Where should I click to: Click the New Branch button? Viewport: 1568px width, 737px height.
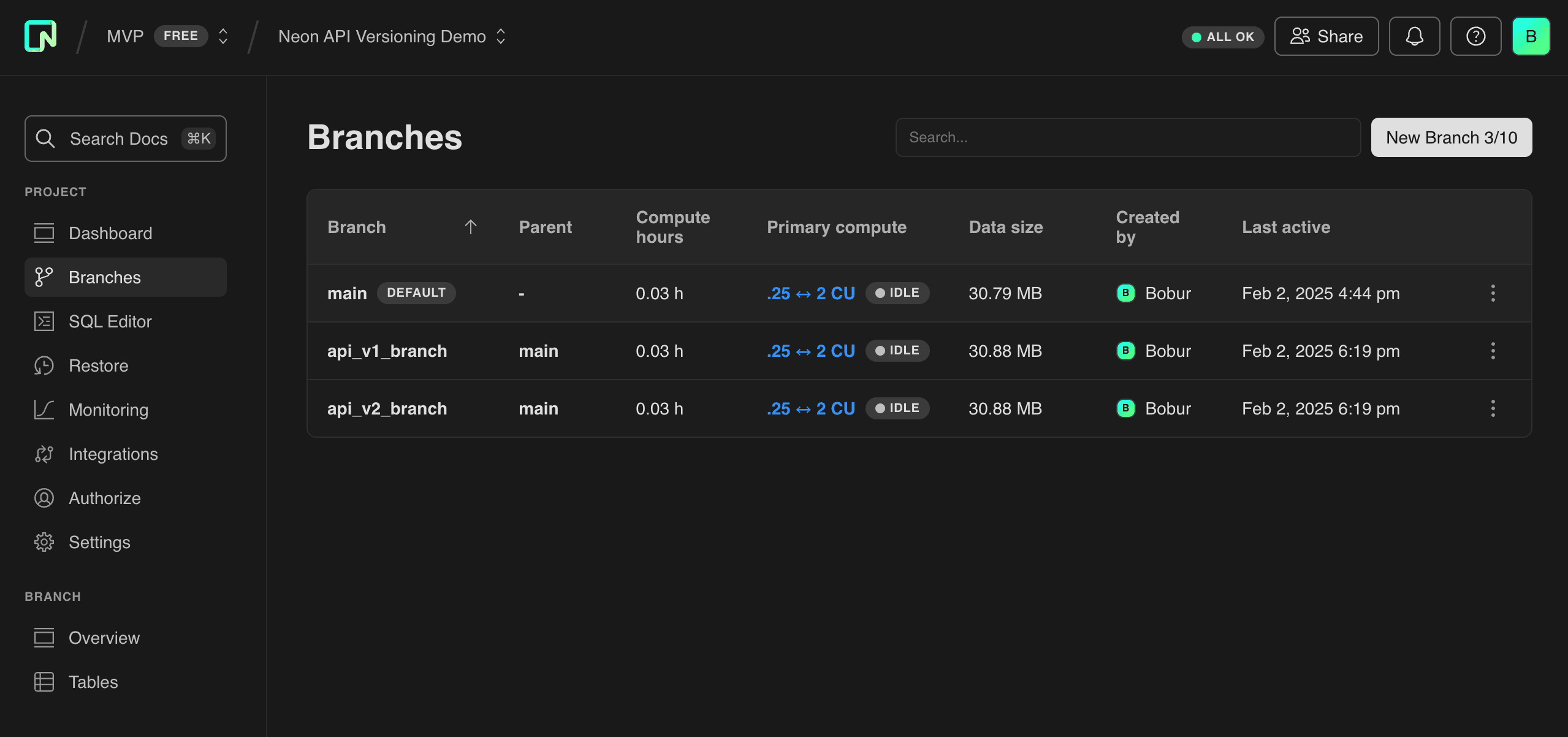coord(1450,137)
